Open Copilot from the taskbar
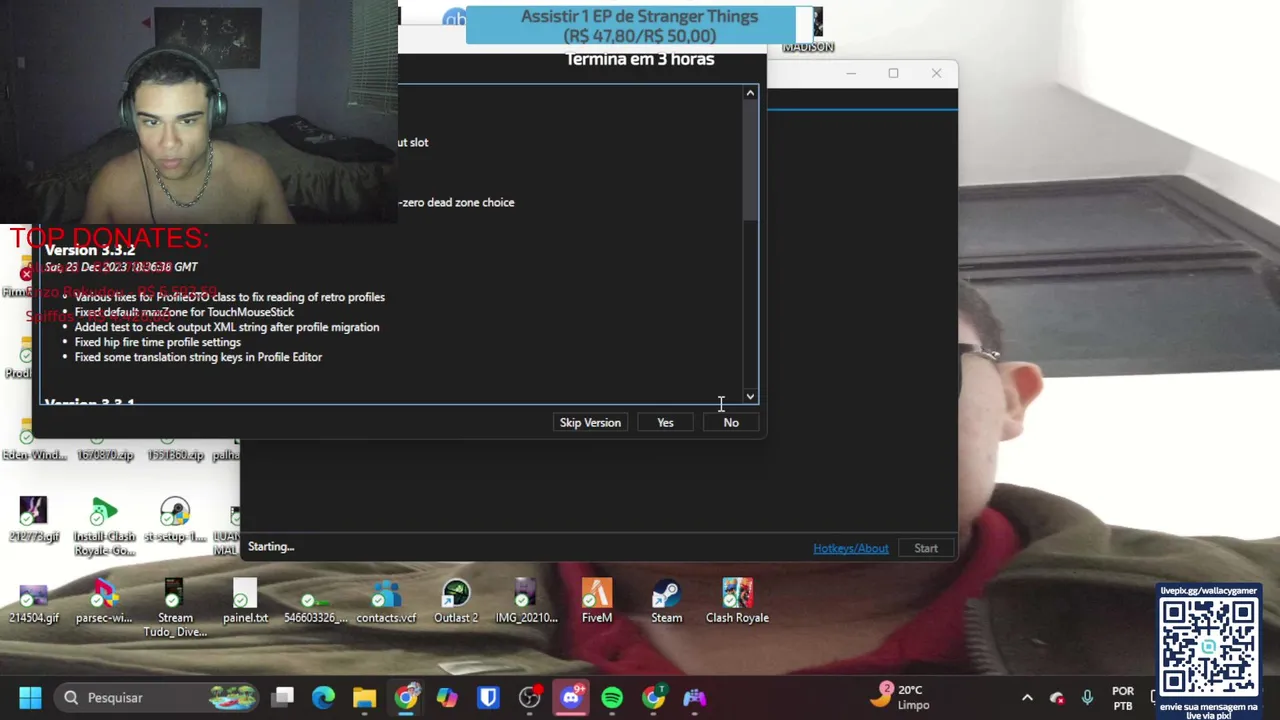Image resolution: width=1280 pixels, height=720 pixels. click(447, 697)
